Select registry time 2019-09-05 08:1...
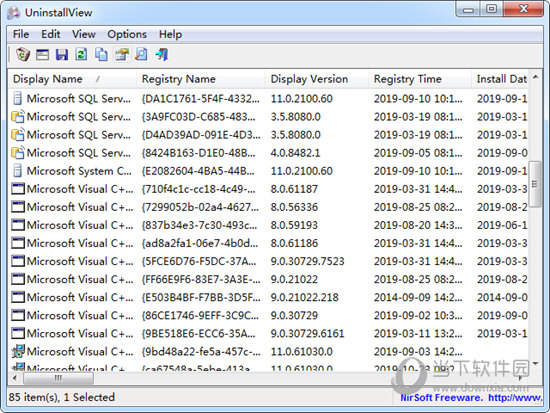550x413 pixels. click(x=418, y=153)
